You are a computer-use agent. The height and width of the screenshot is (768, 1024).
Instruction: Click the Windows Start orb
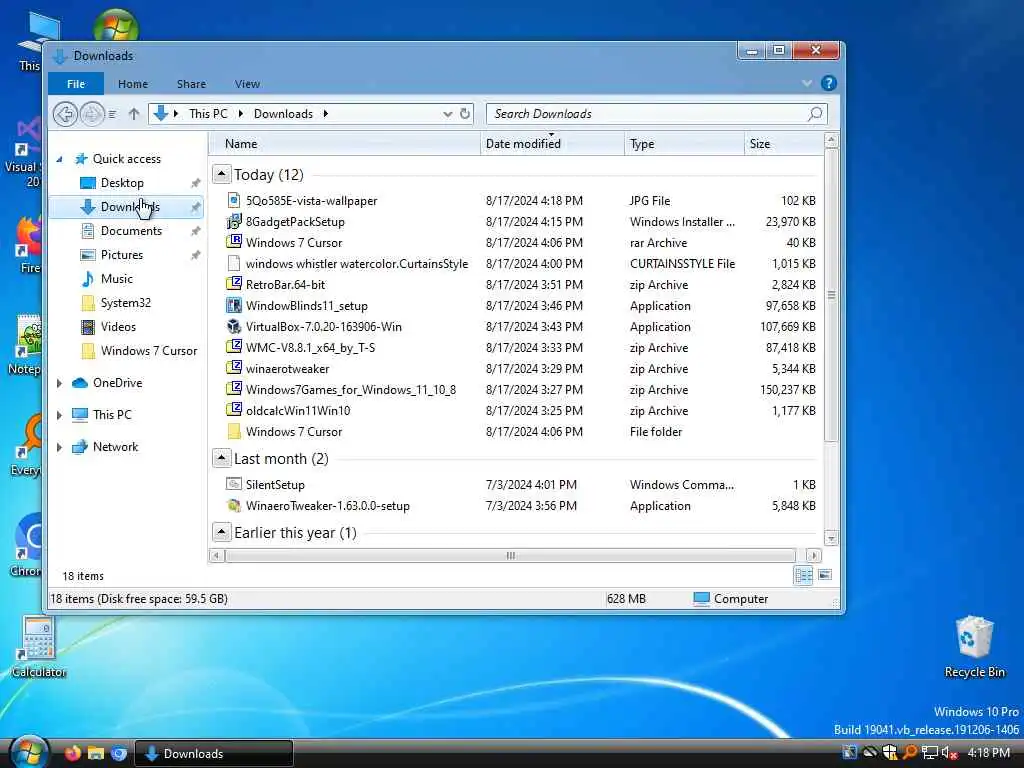pos(29,751)
